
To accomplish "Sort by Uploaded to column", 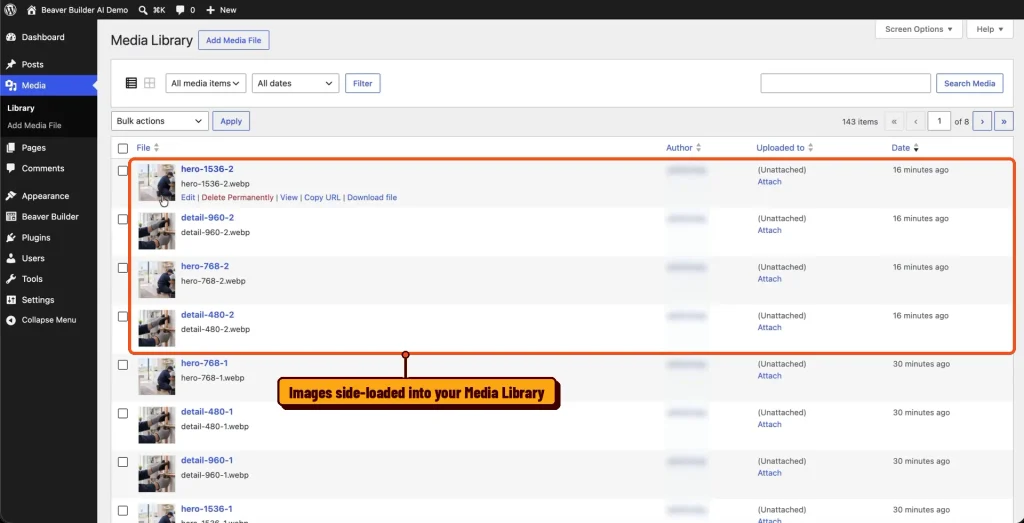I will tap(785, 148).
